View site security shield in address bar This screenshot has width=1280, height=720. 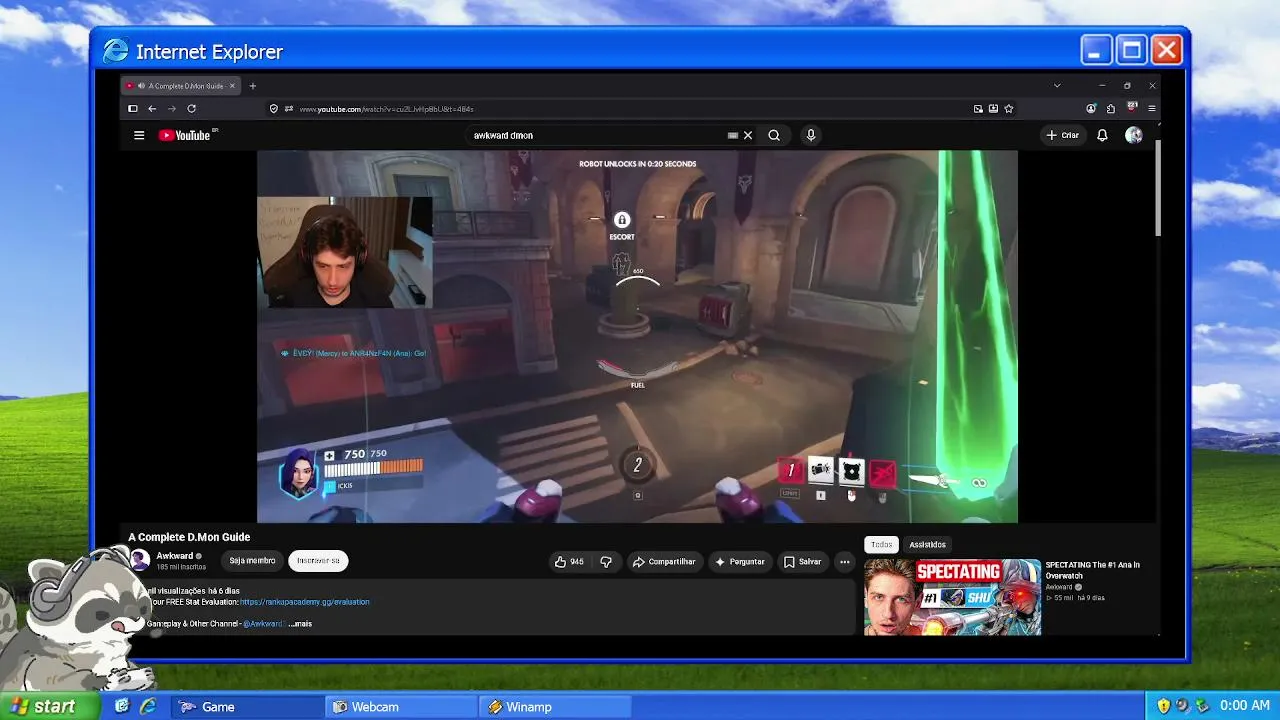pos(274,109)
